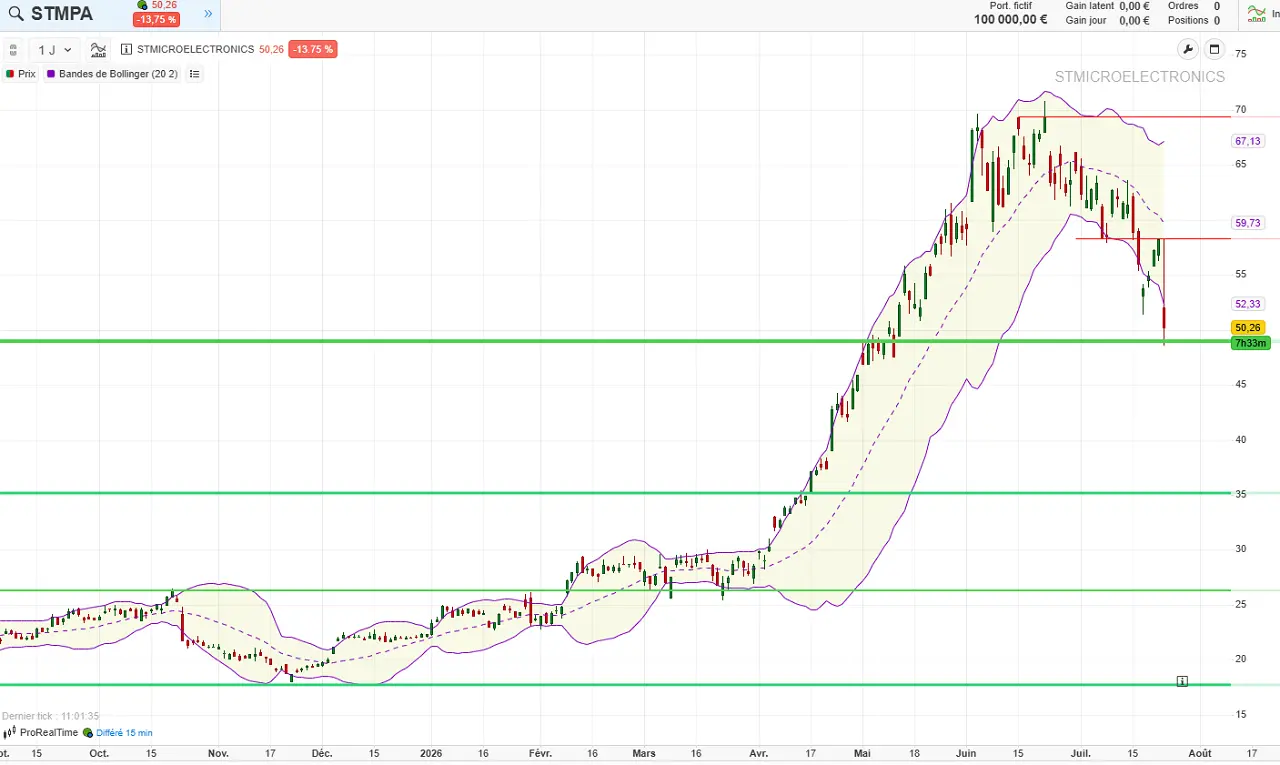The width and height of the screenshot is (1280, 765).
Task: Open the Différé 15 min data delay link
Action: pos(124,732)
